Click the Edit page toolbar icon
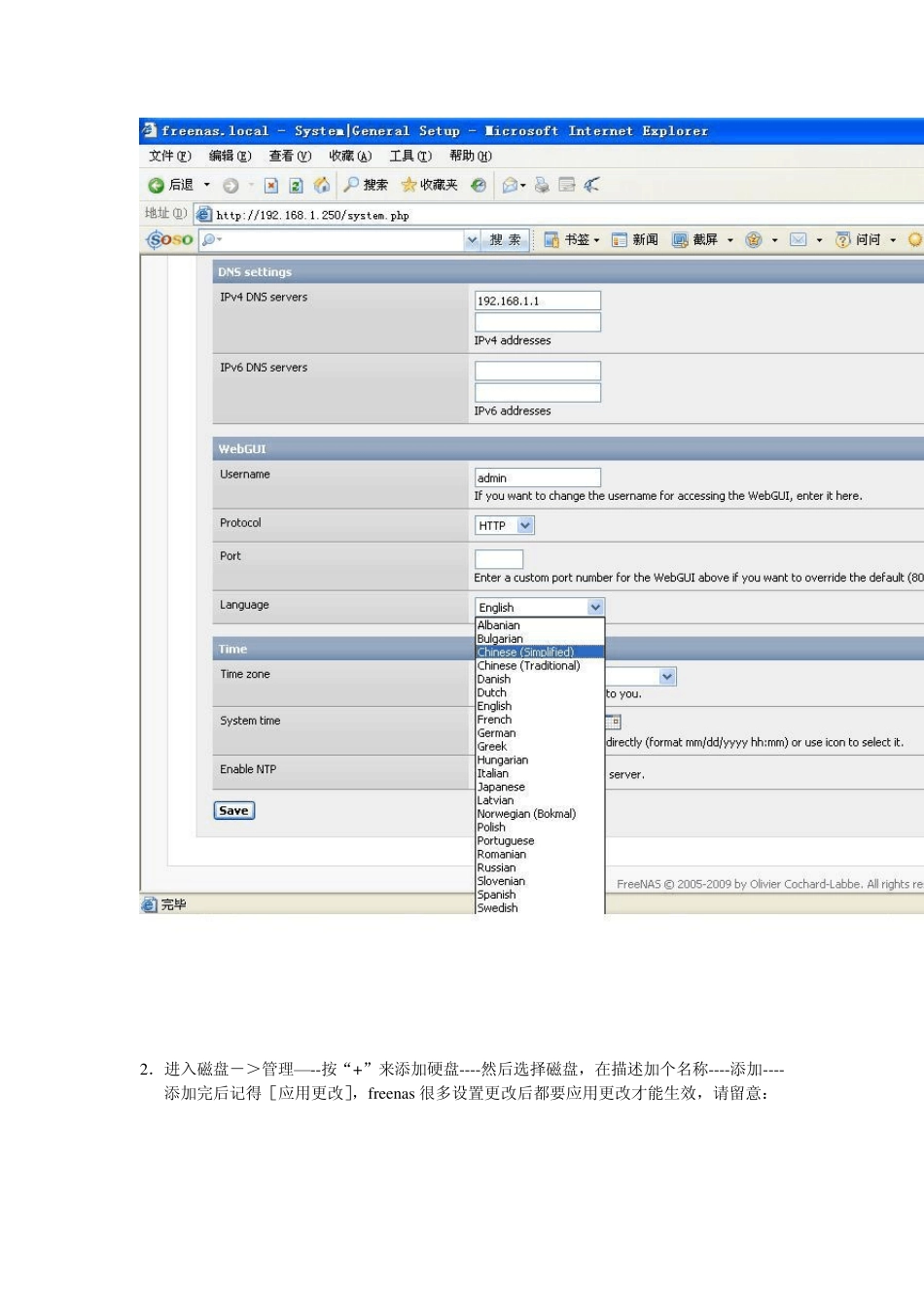The height and width of the screenshot is (1307, 924). 567,185
